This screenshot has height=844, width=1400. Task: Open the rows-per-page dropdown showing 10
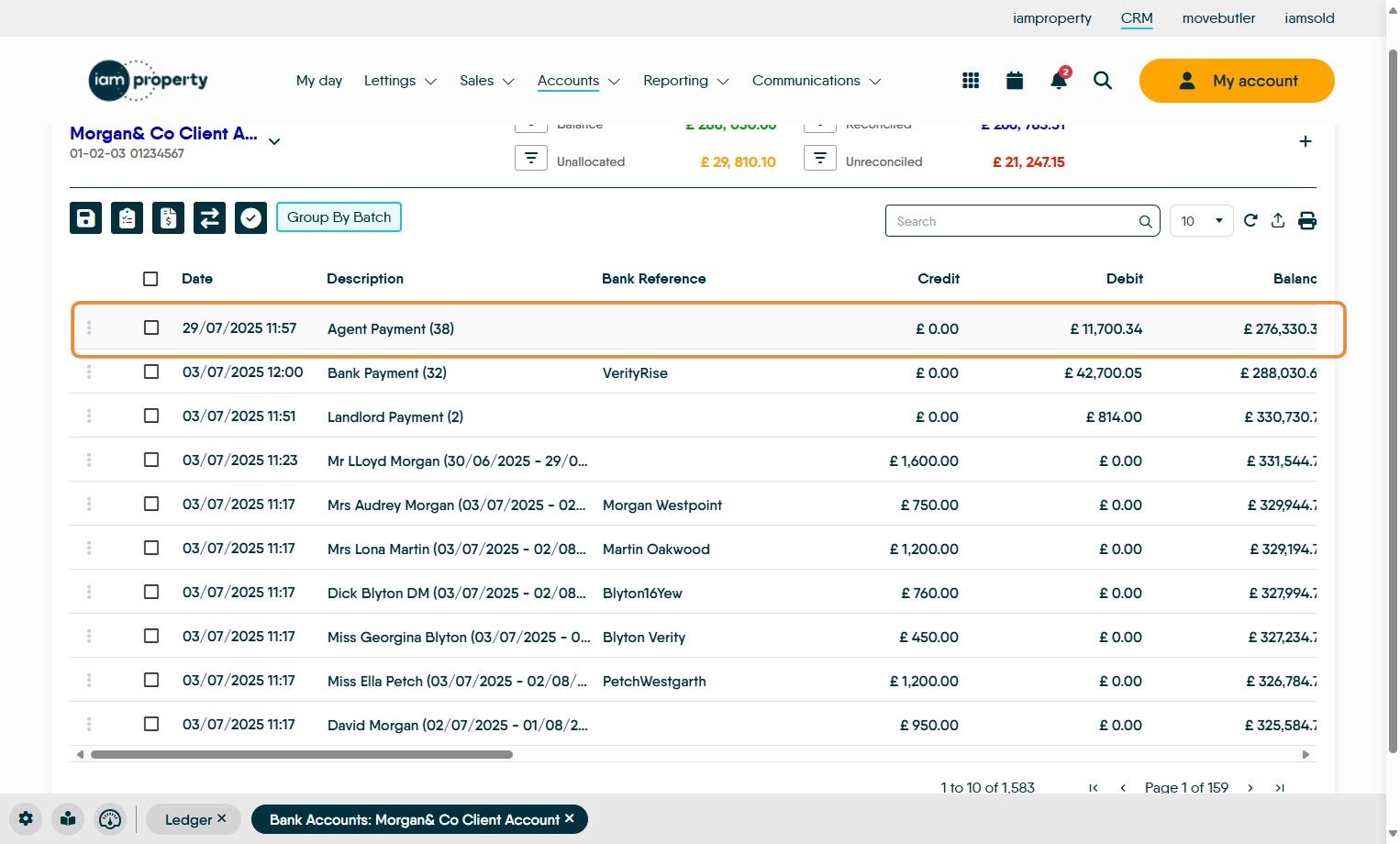1201,221
